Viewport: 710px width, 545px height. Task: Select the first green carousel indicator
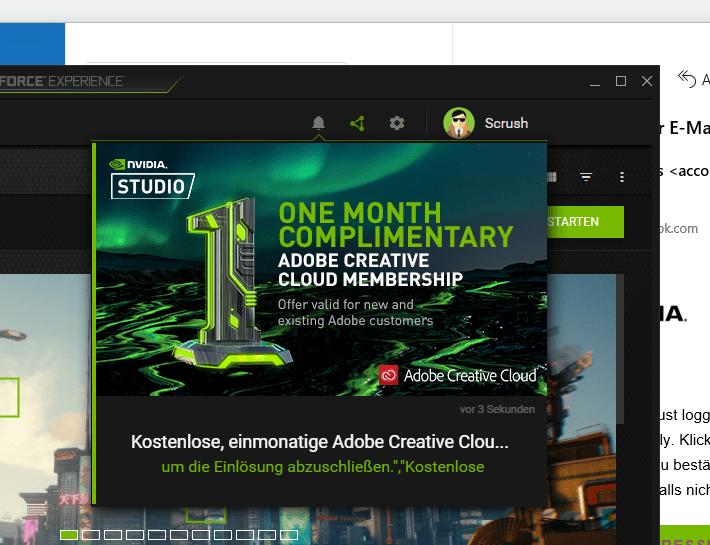pyautogui.click(x=69, y=535)
